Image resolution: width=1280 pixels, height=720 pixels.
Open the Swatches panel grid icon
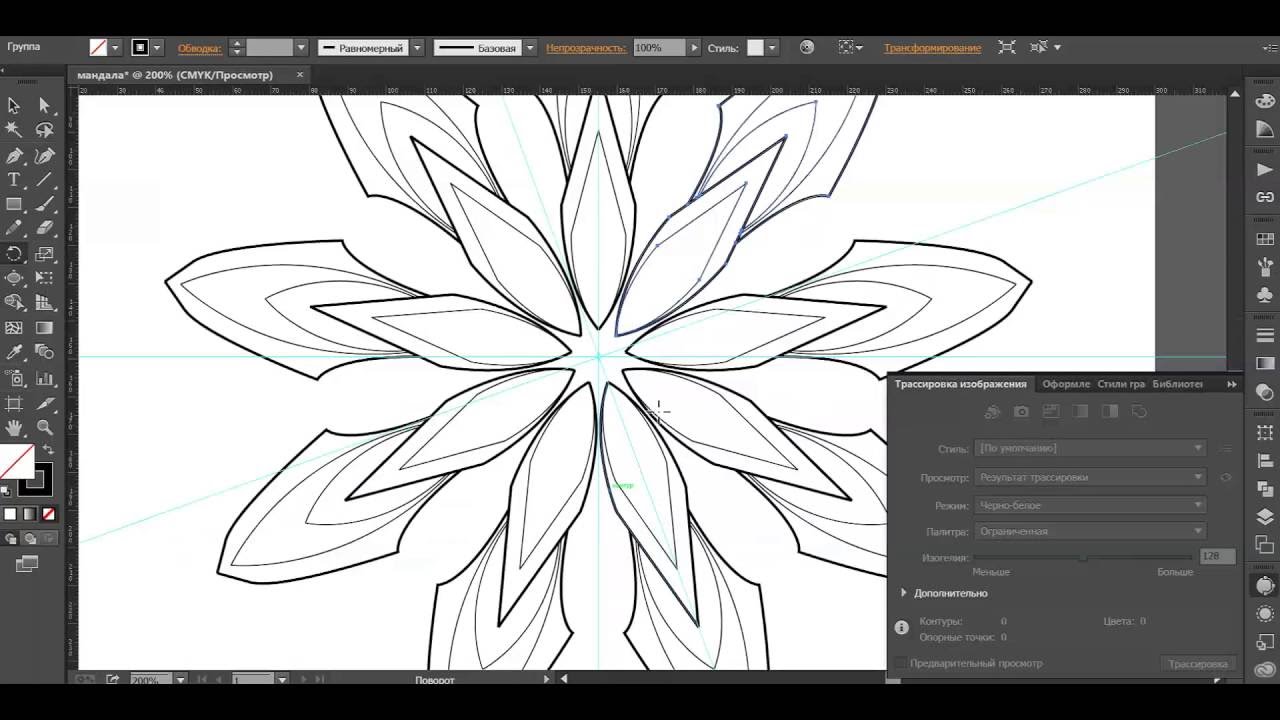point(1265,240)
